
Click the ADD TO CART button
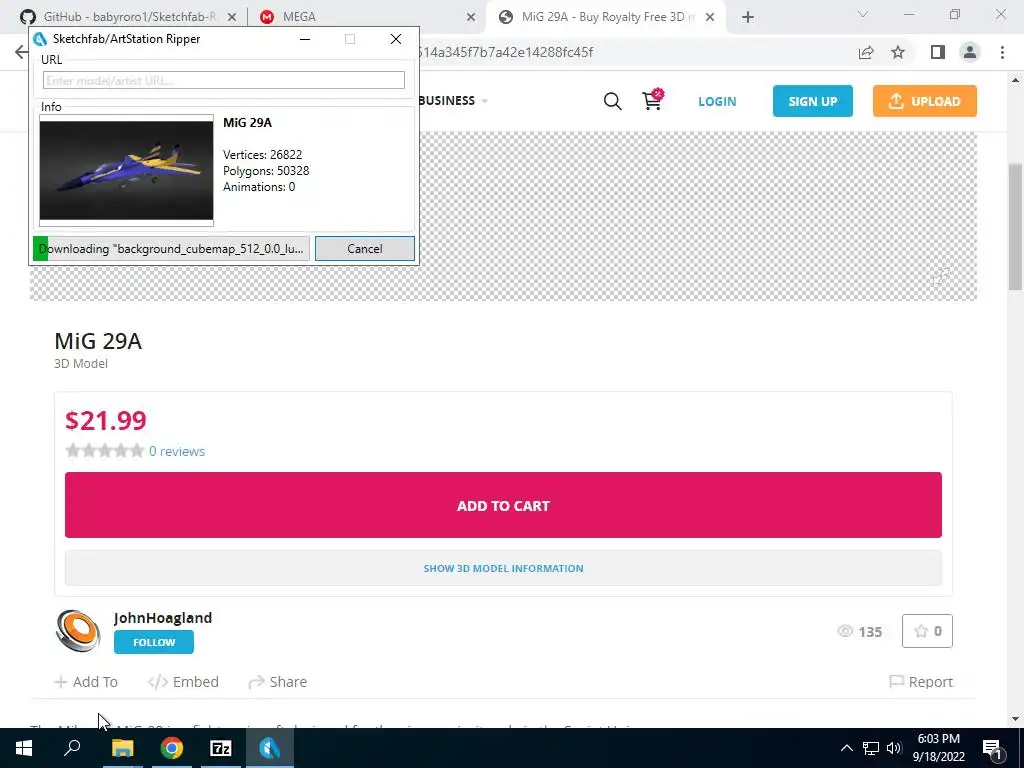(x=503, y=505)
